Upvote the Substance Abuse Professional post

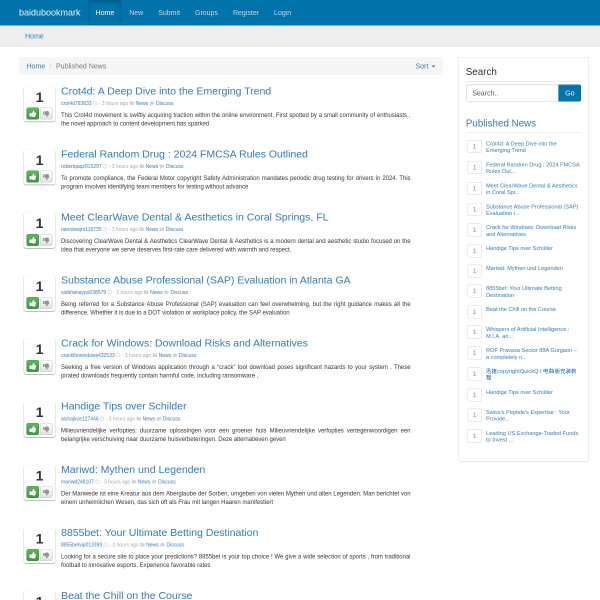33,303
